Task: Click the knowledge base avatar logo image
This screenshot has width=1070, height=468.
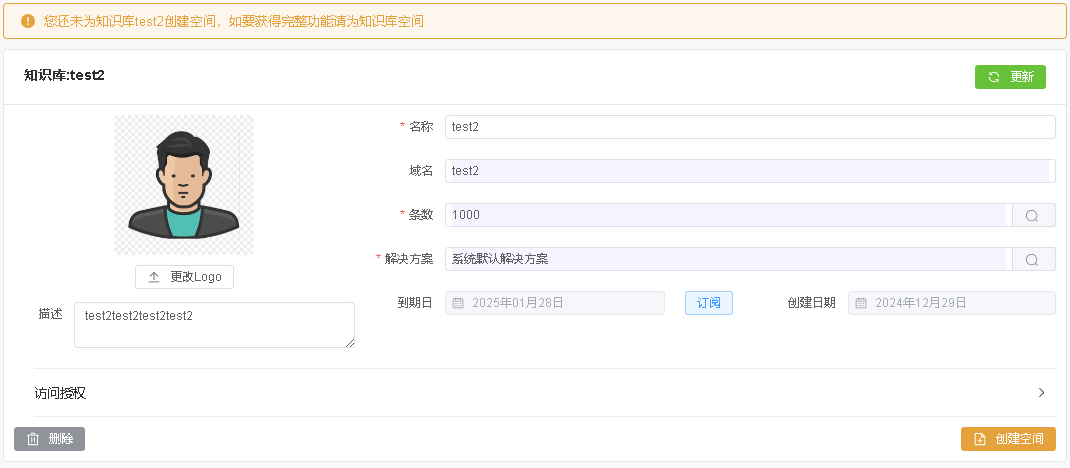Action: pyautogui.click(x=184, y=185)
